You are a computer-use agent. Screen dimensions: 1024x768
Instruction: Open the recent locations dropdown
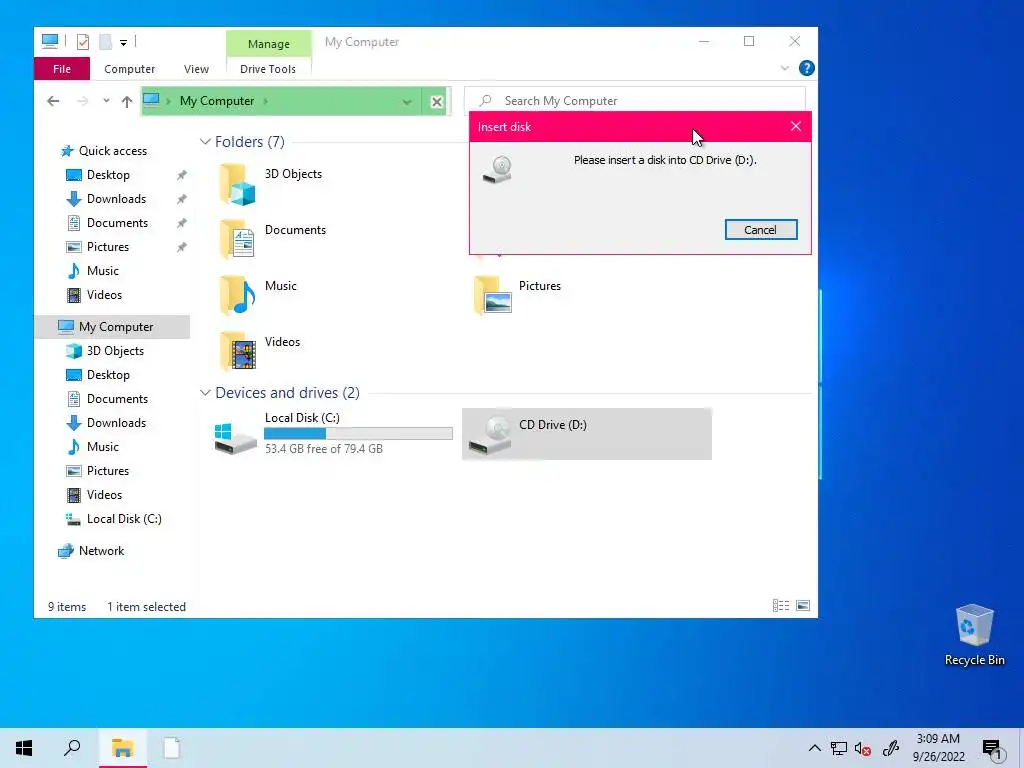point(106,101)
